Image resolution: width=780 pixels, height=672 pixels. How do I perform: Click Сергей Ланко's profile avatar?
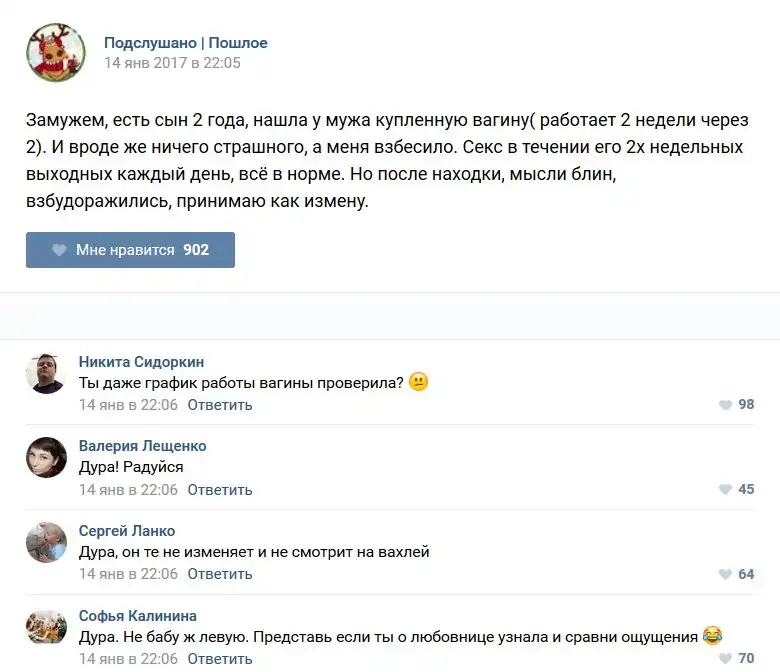pyautogui.click(x=46, y=542)
